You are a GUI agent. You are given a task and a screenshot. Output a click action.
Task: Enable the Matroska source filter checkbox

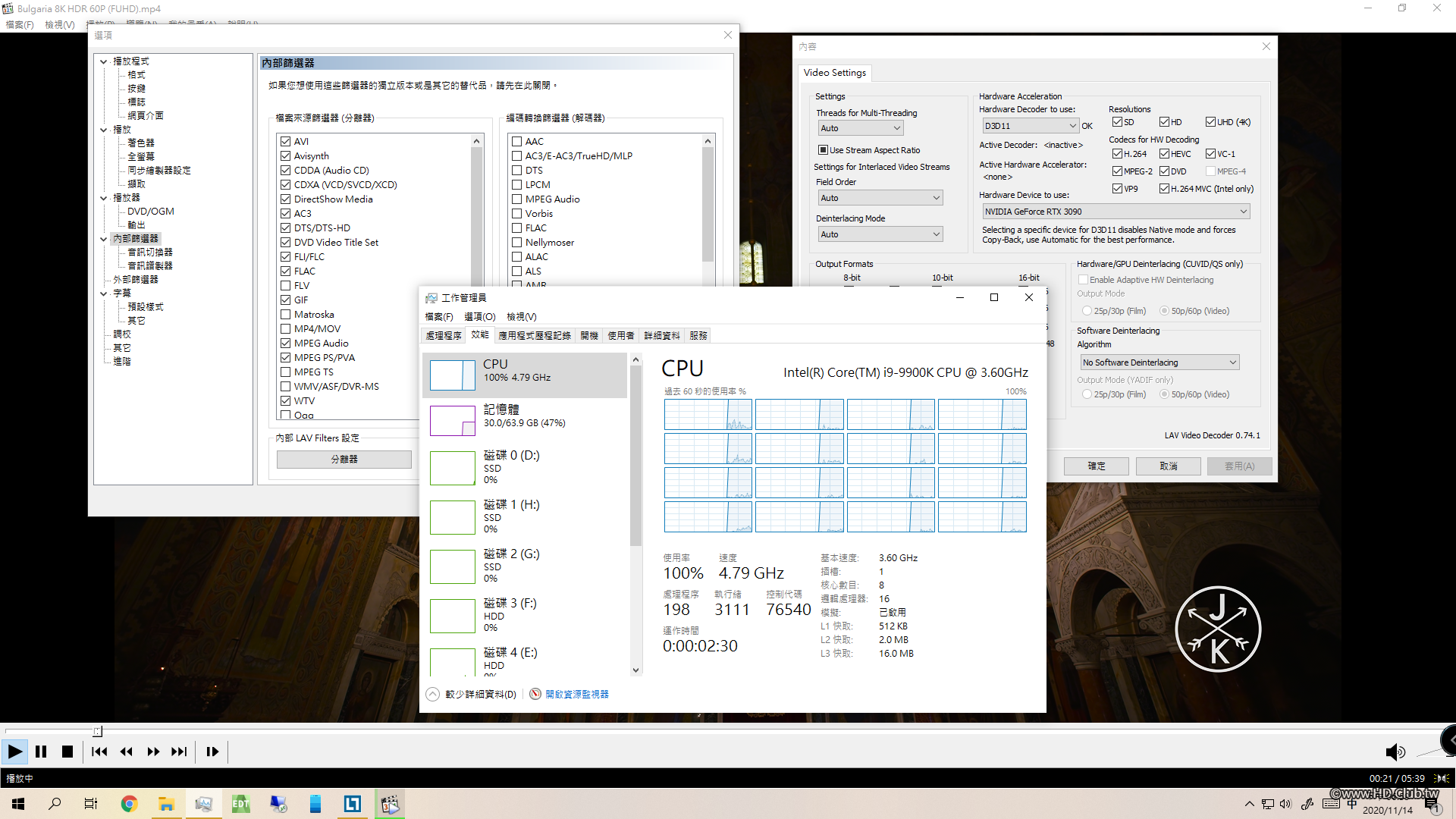point(286,315)
